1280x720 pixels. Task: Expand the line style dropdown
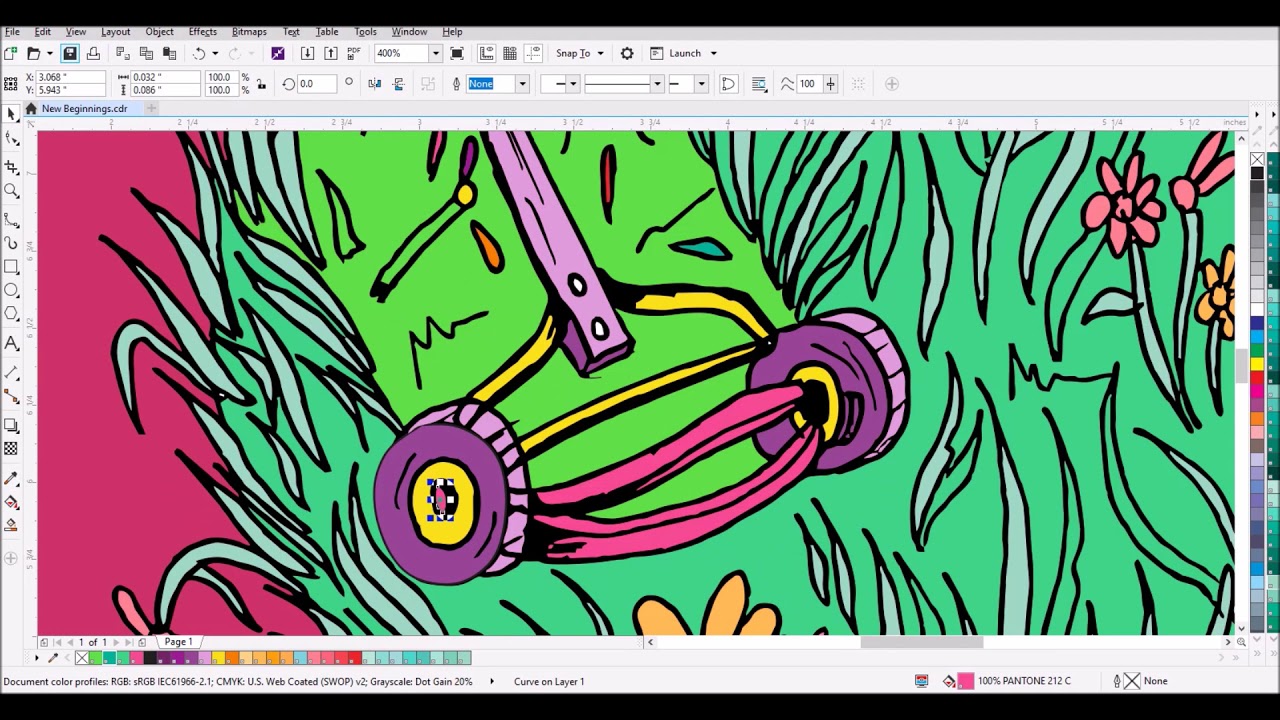[657, 84]
